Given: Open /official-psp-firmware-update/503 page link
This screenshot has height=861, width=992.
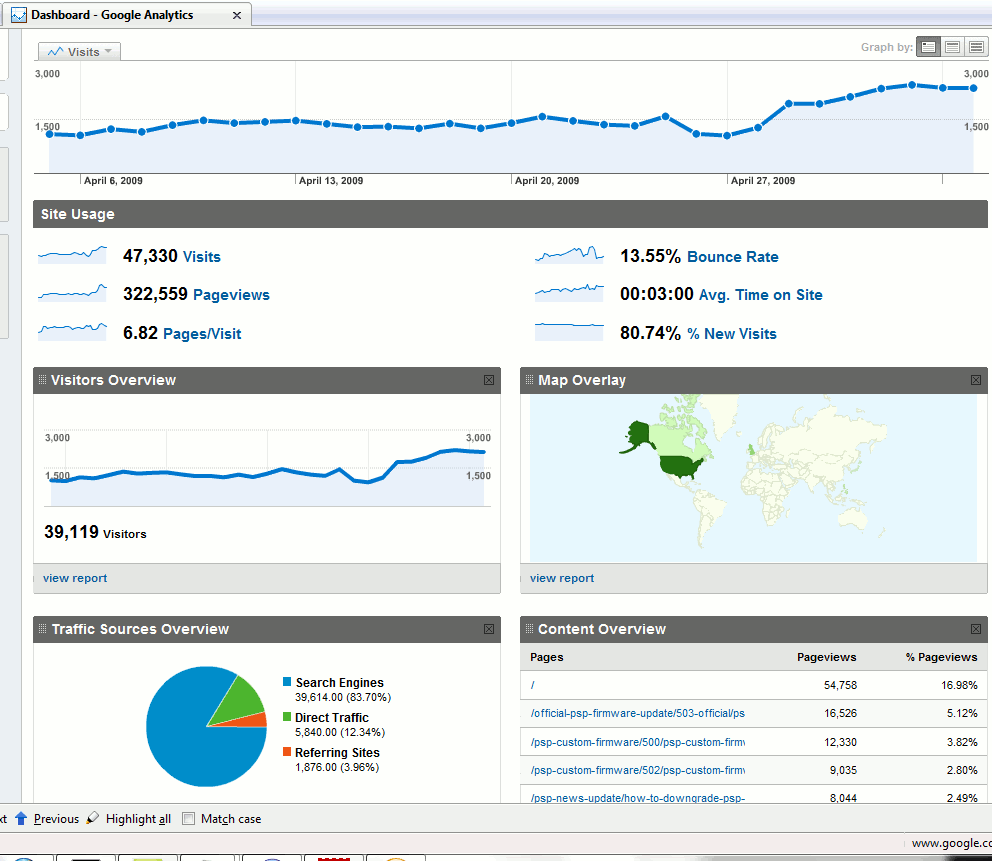Looking at the screenshot, I should pyautogui.click(x=638, y=714).
